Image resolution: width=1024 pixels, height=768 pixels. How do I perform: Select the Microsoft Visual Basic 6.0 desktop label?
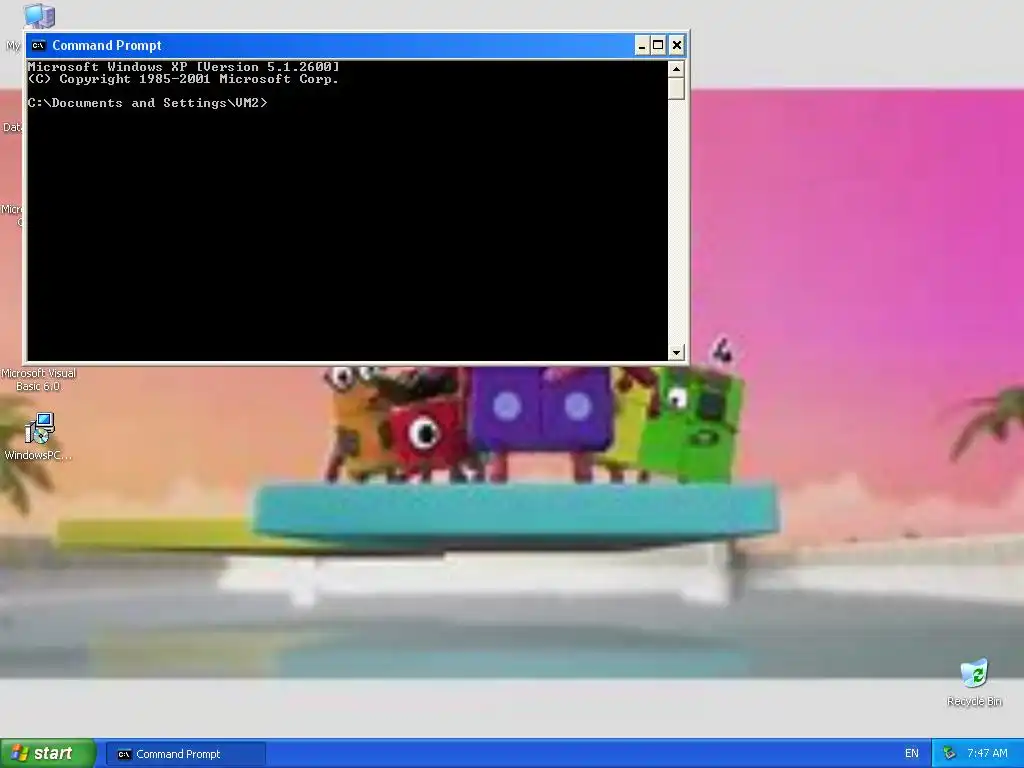point(39,379)
